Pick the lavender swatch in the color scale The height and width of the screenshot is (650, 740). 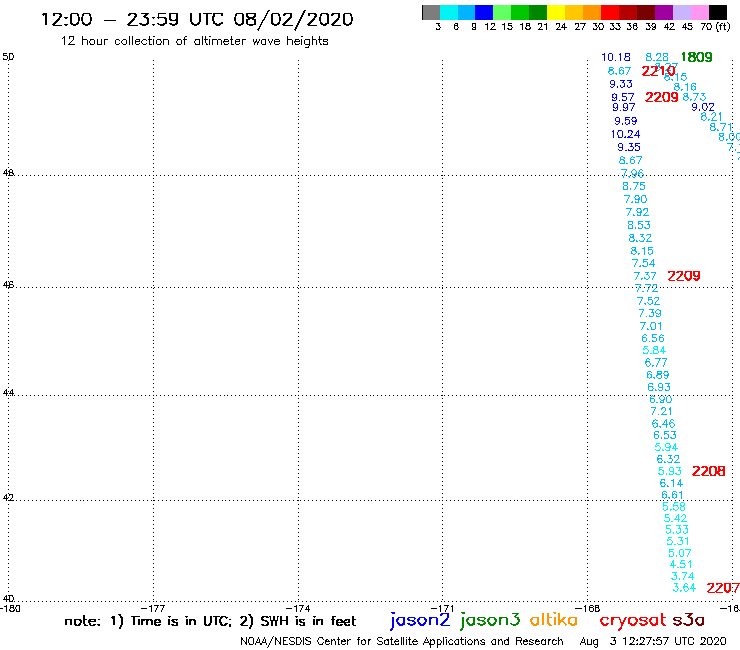tap(681, 13)
